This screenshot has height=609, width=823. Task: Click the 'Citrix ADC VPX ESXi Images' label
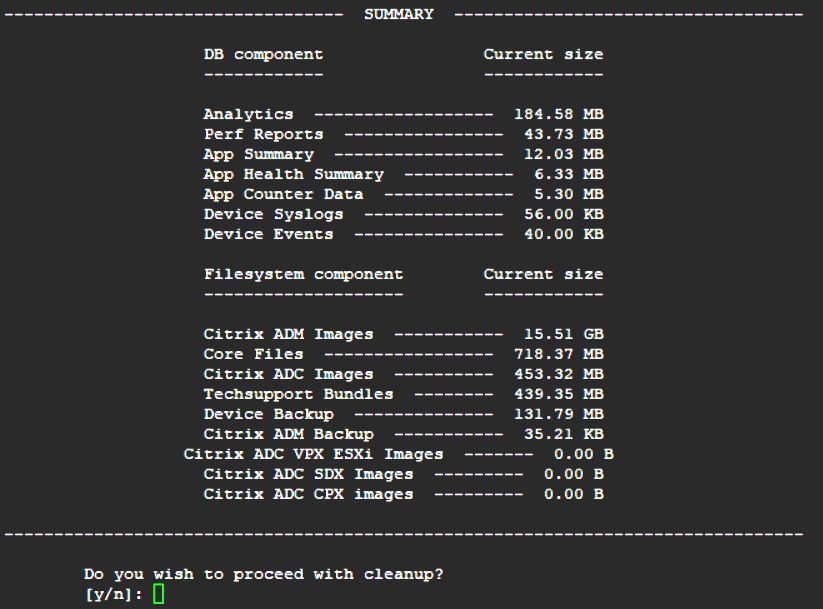[x=313, y=454]
